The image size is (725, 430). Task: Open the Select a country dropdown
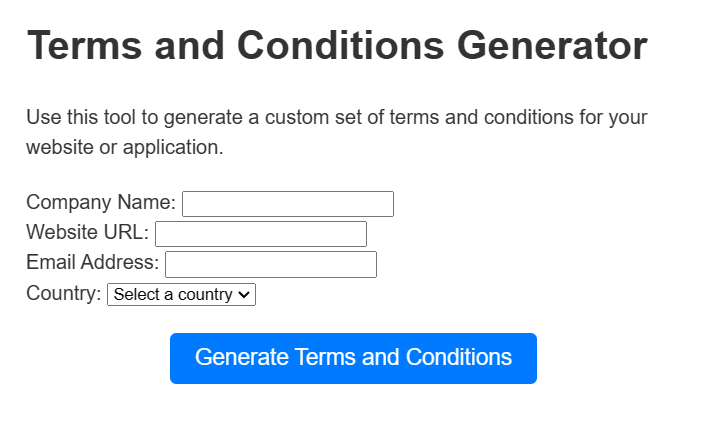tap(181, 295)
